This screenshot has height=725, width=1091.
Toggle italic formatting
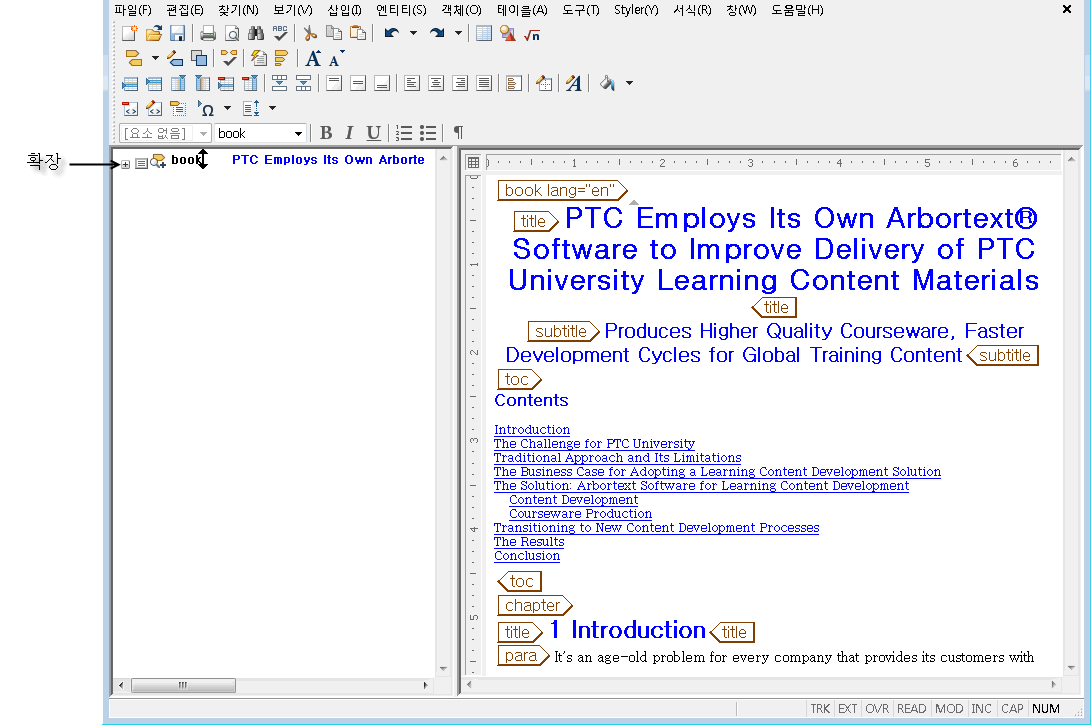349,133
